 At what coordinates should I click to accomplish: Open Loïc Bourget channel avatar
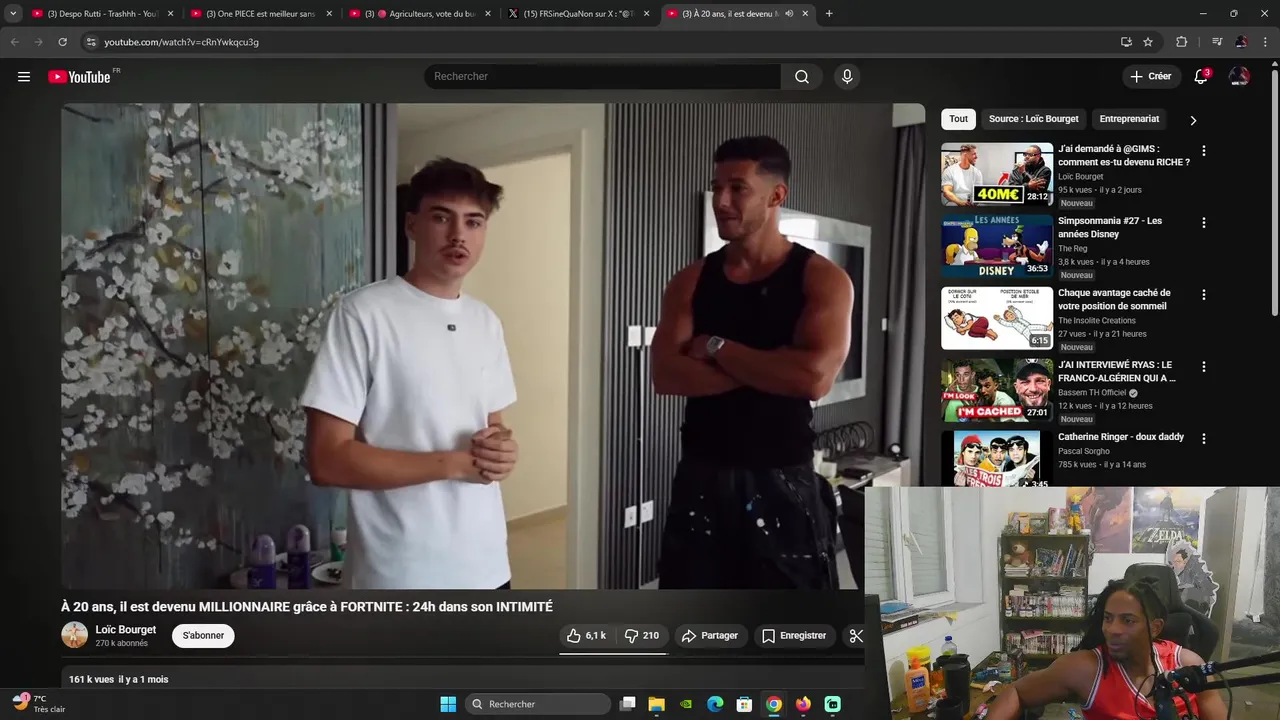(74, 635)
